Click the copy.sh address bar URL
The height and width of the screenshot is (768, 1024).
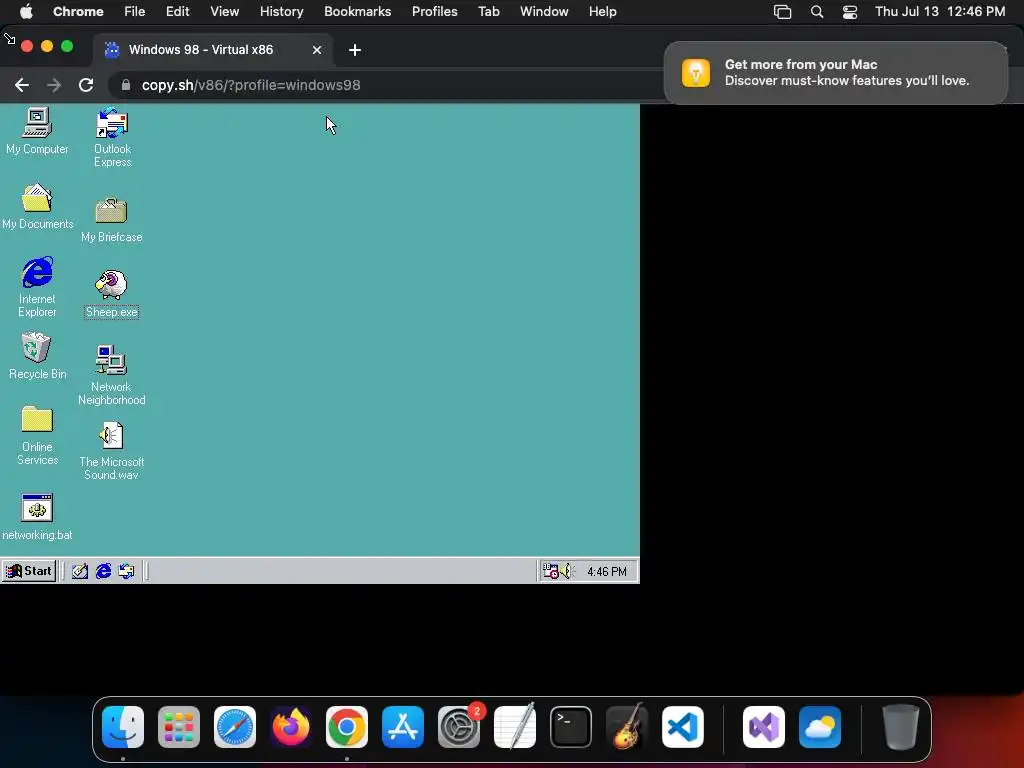(251, 85)
